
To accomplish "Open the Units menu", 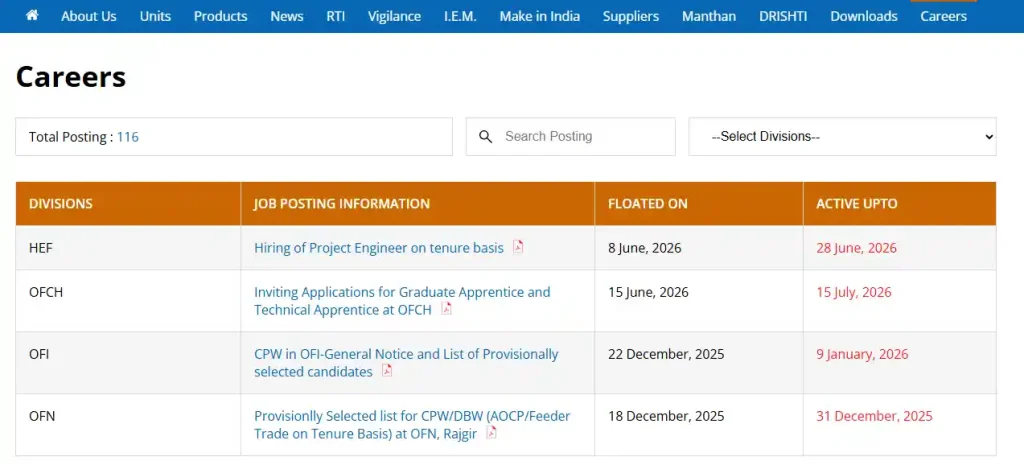I will pyautogui.click(x=155, y=16).
